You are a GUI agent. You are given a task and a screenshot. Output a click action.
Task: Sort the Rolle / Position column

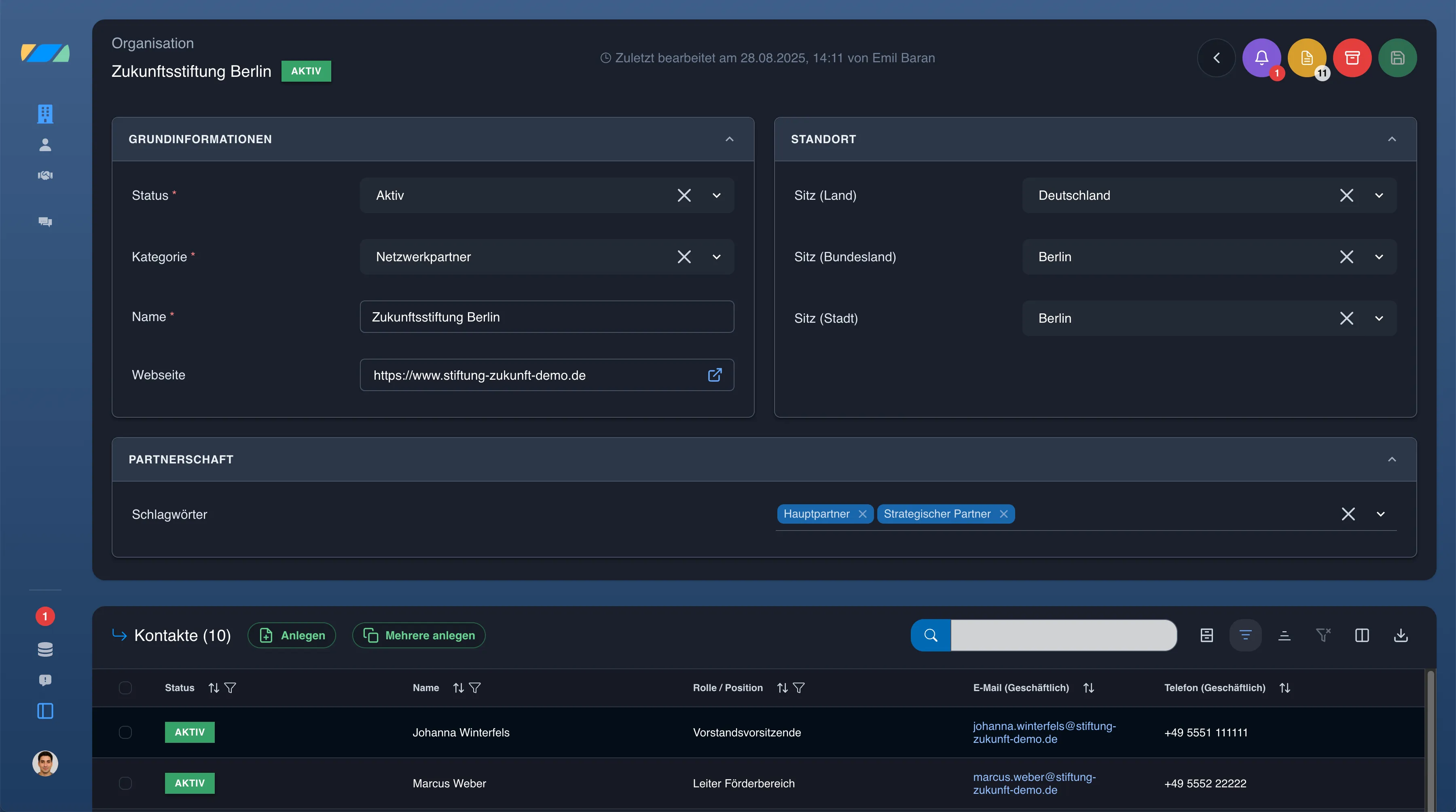[782, 688]
